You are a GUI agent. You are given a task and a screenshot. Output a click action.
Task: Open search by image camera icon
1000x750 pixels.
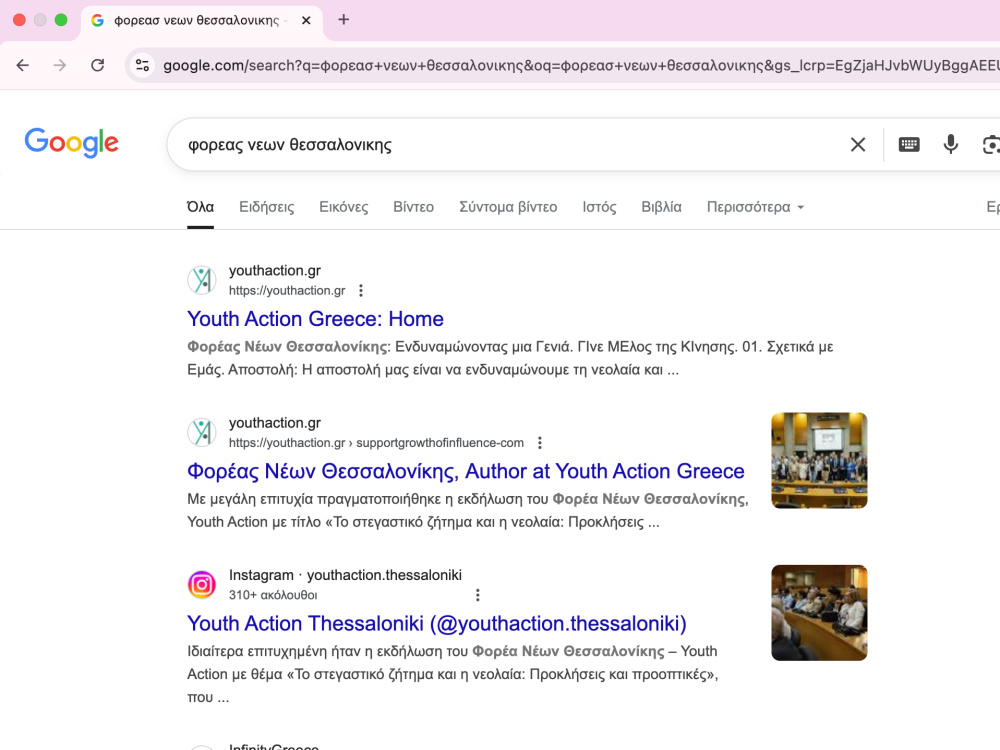[991, 145]
